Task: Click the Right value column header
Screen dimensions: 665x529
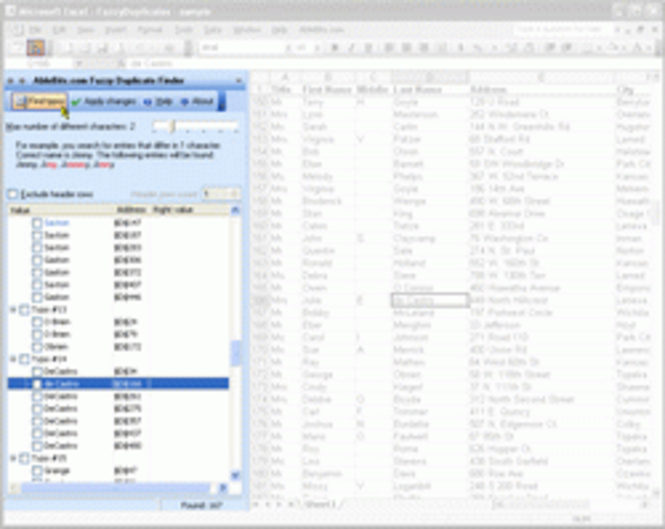Action: tap(189, 210)
